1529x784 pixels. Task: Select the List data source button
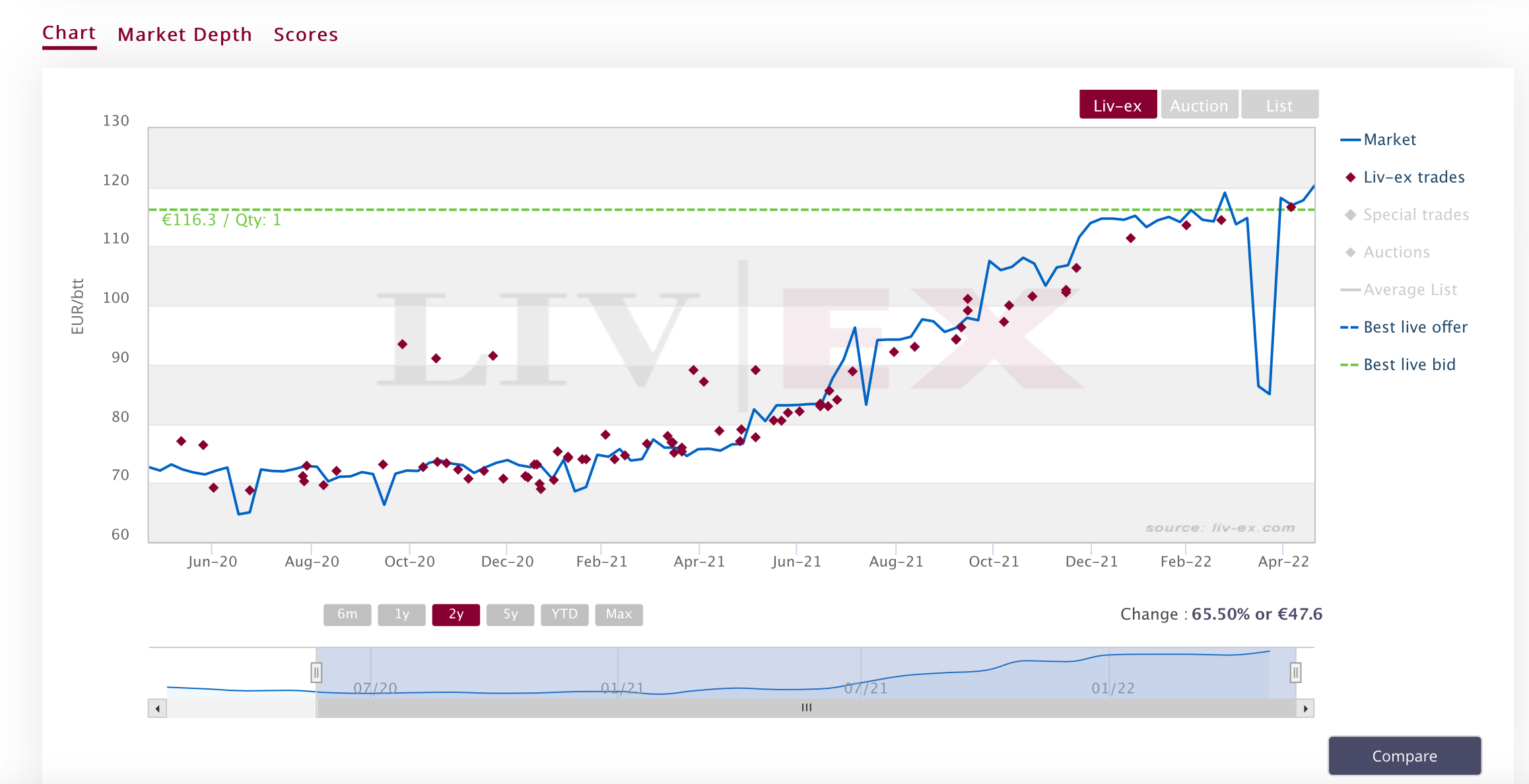point(1279,105)
